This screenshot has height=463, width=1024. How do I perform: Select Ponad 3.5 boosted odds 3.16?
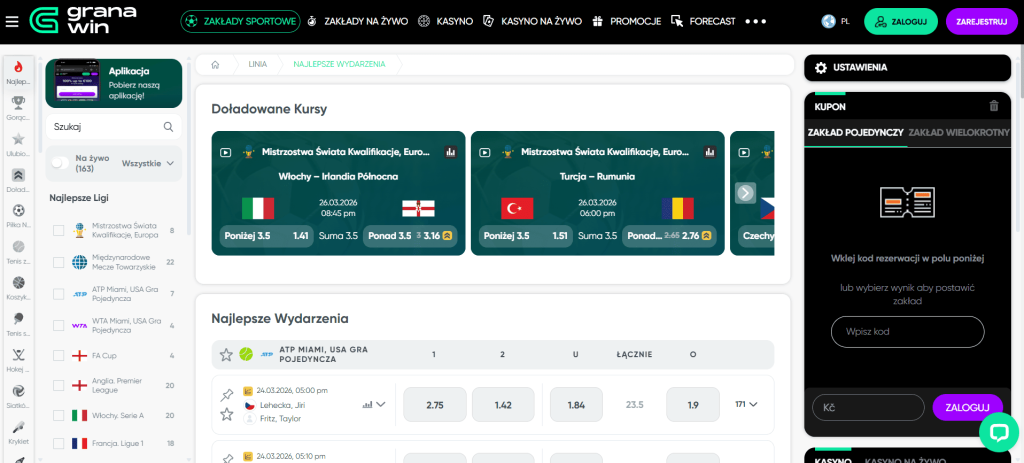point(410,236)
